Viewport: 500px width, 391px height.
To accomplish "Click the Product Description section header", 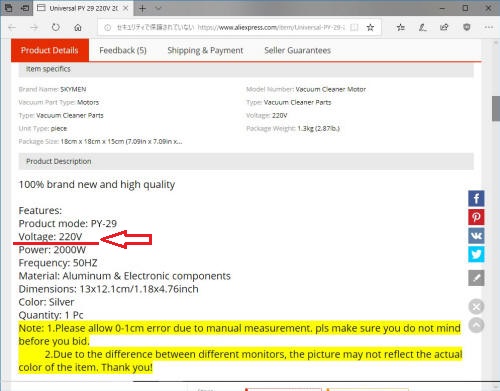I will click(x=246, y=161).
